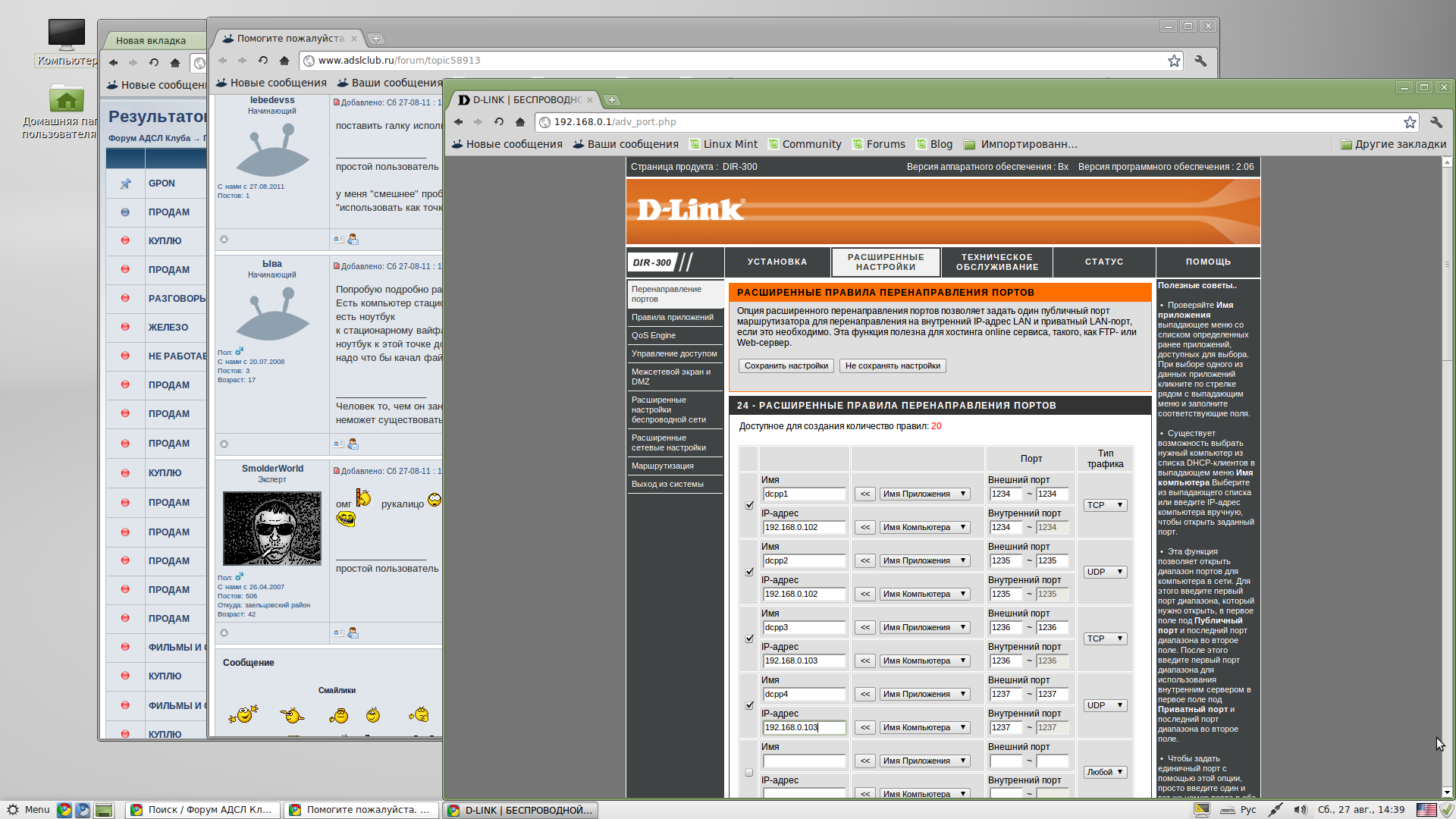Open wrench menu in adslclub forum window
This screenshot has height=819, width=1456.
click(1200, 61)
